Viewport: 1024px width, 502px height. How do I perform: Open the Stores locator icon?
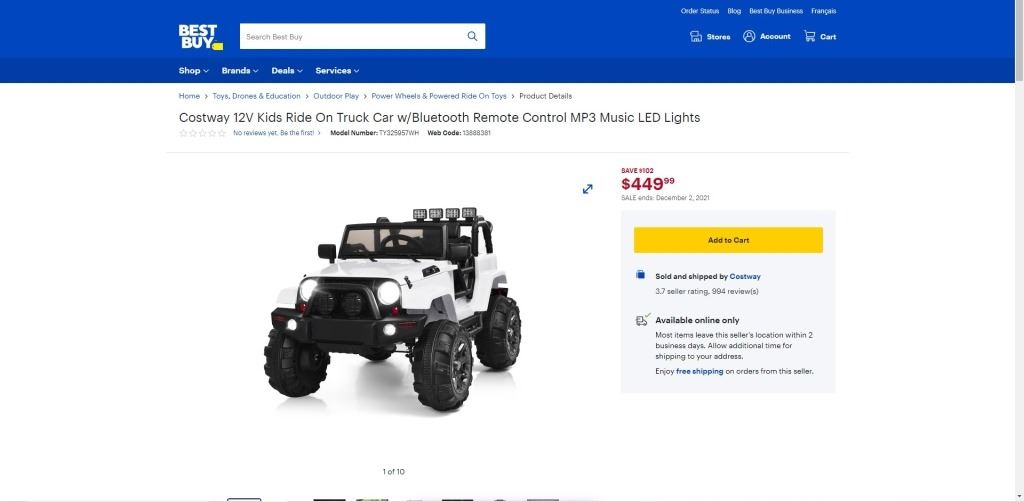(x=696, y=37)
